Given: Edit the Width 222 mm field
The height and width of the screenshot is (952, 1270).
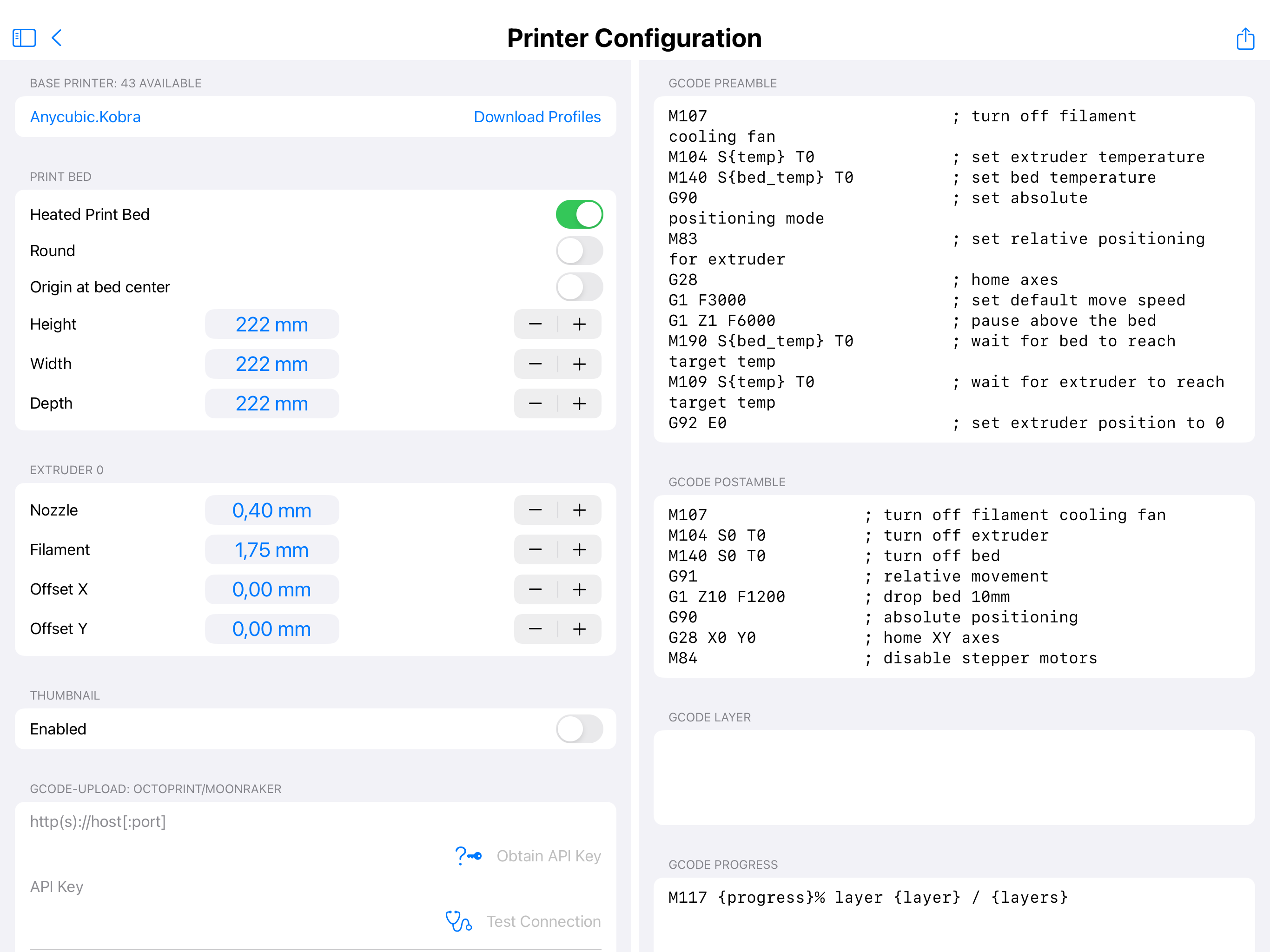Looking at the screenshot, I should (x=271, y=364).
